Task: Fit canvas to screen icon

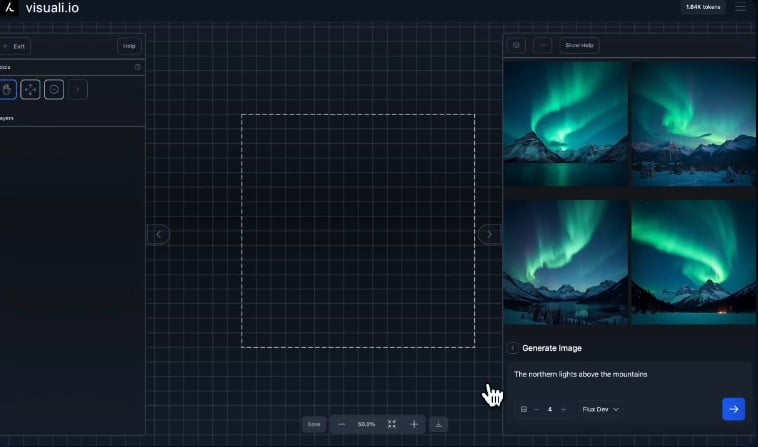Action: 392,424
